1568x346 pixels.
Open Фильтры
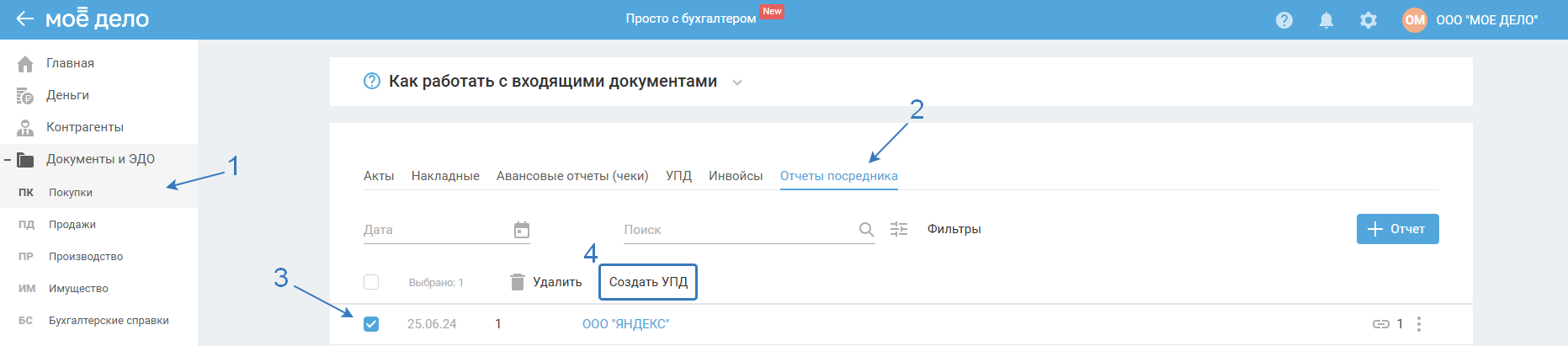[x=954, y=229]
